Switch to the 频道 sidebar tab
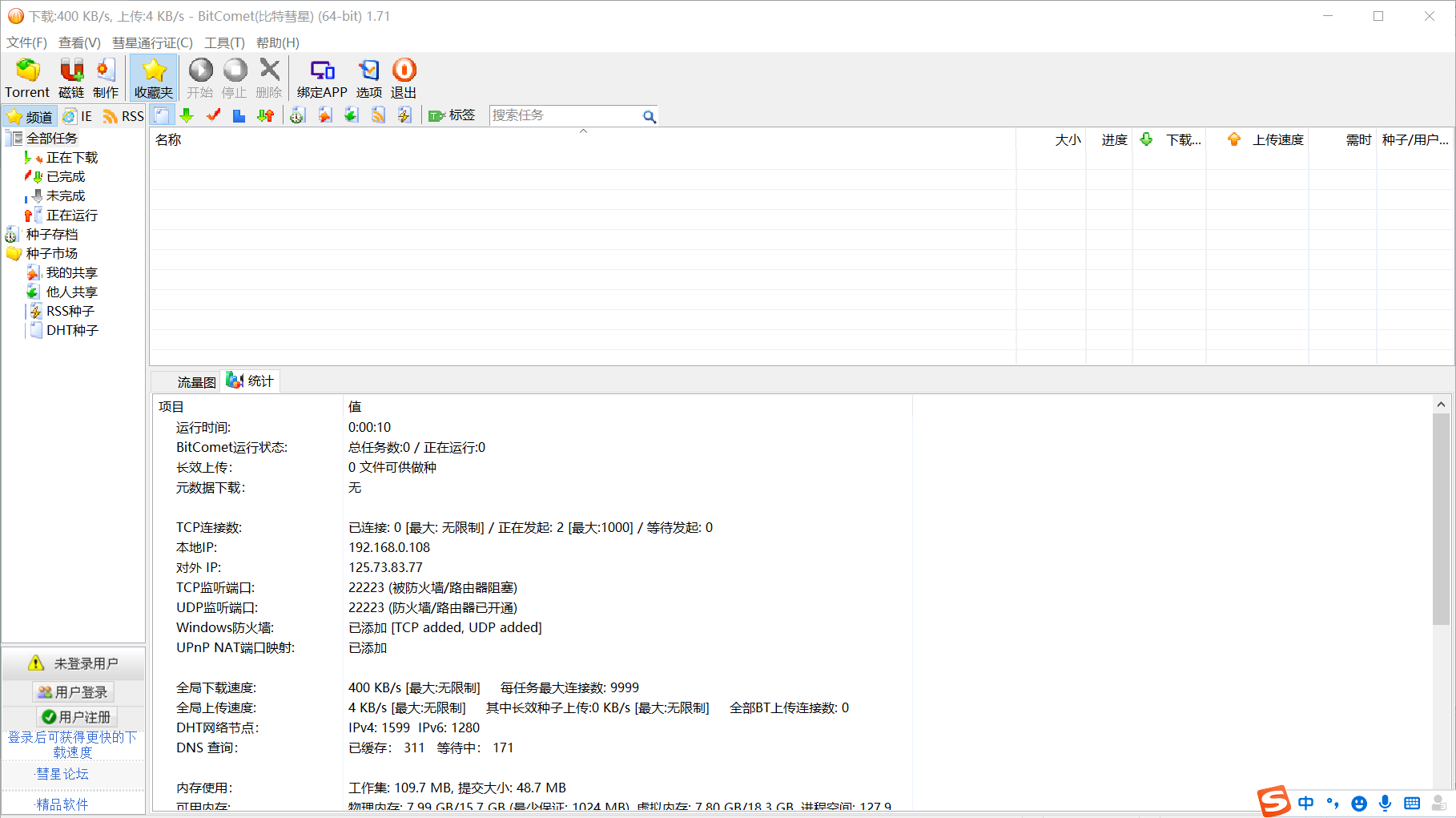 30,116
